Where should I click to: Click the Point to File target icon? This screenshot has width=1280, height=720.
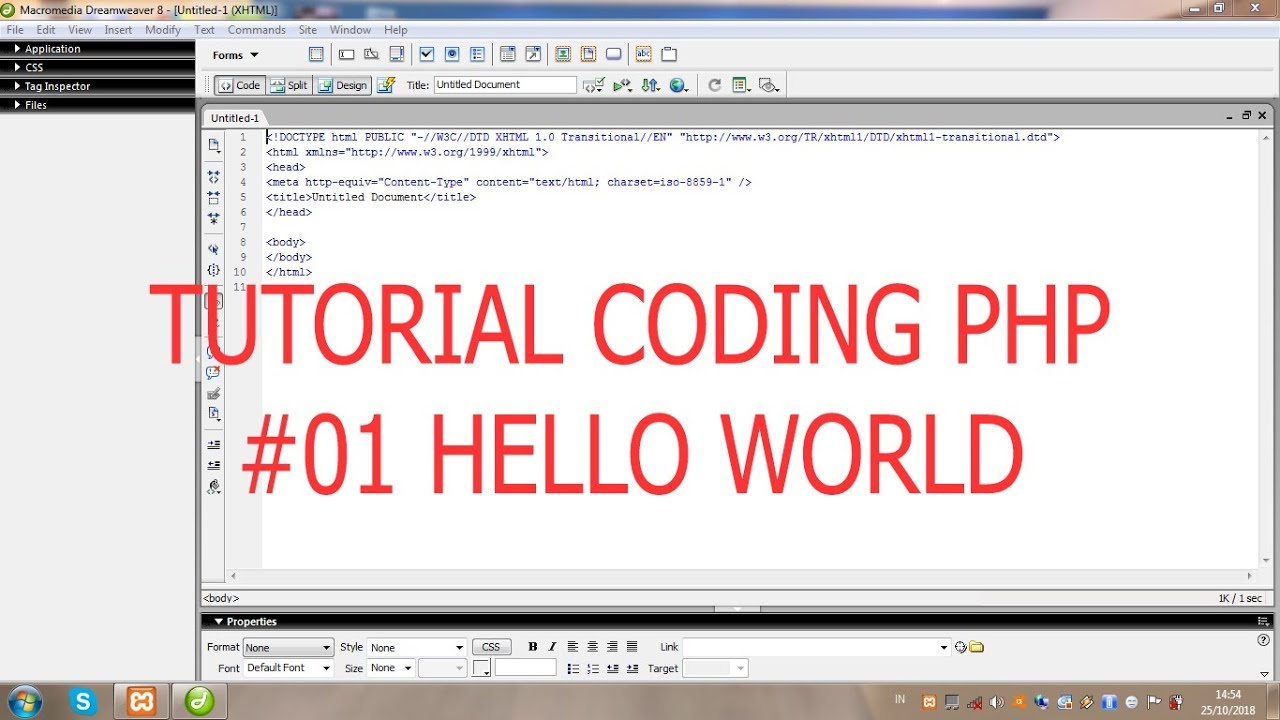point(960,647)
